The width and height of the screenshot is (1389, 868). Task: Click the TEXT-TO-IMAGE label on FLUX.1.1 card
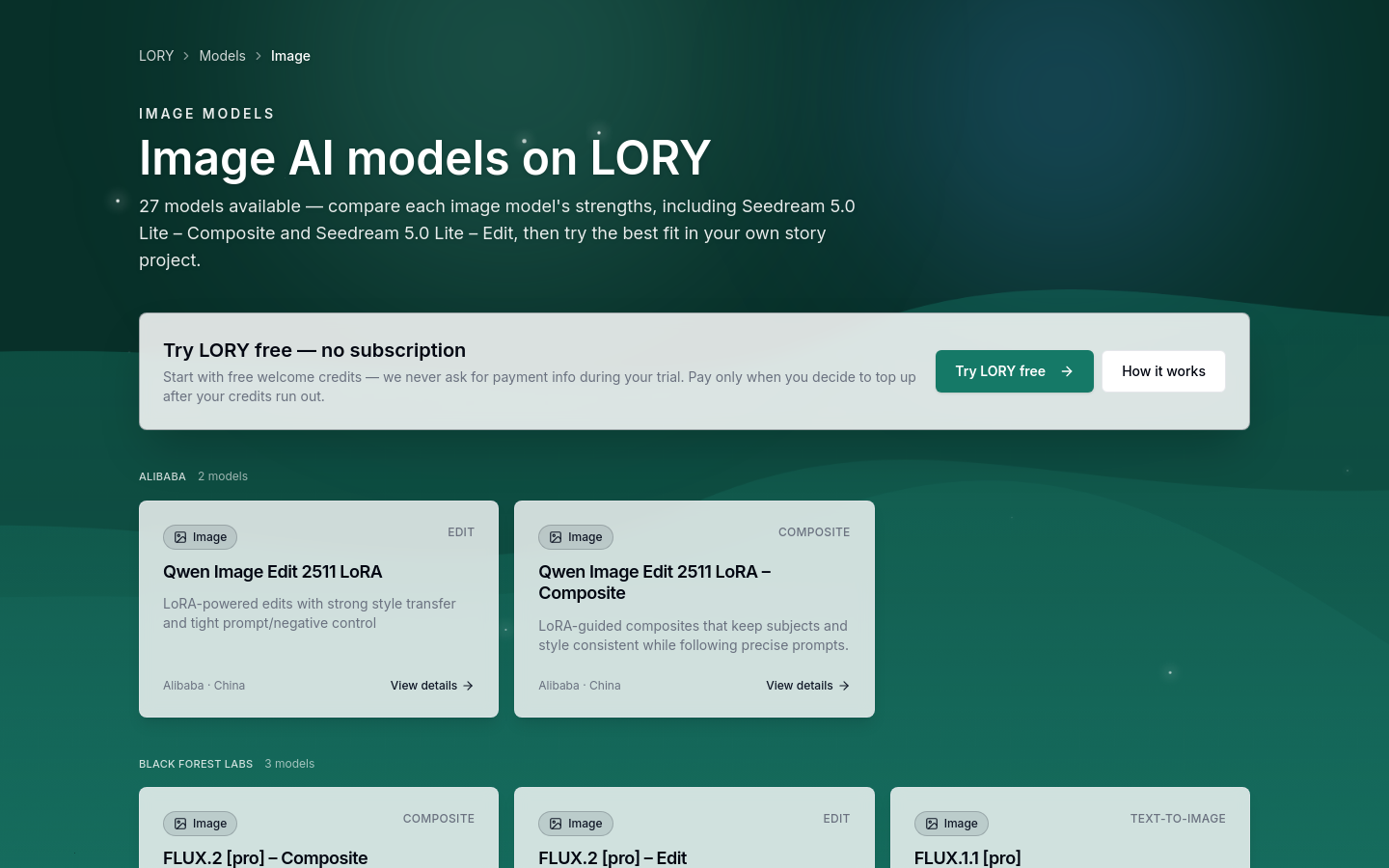(x=1178, y=819)
